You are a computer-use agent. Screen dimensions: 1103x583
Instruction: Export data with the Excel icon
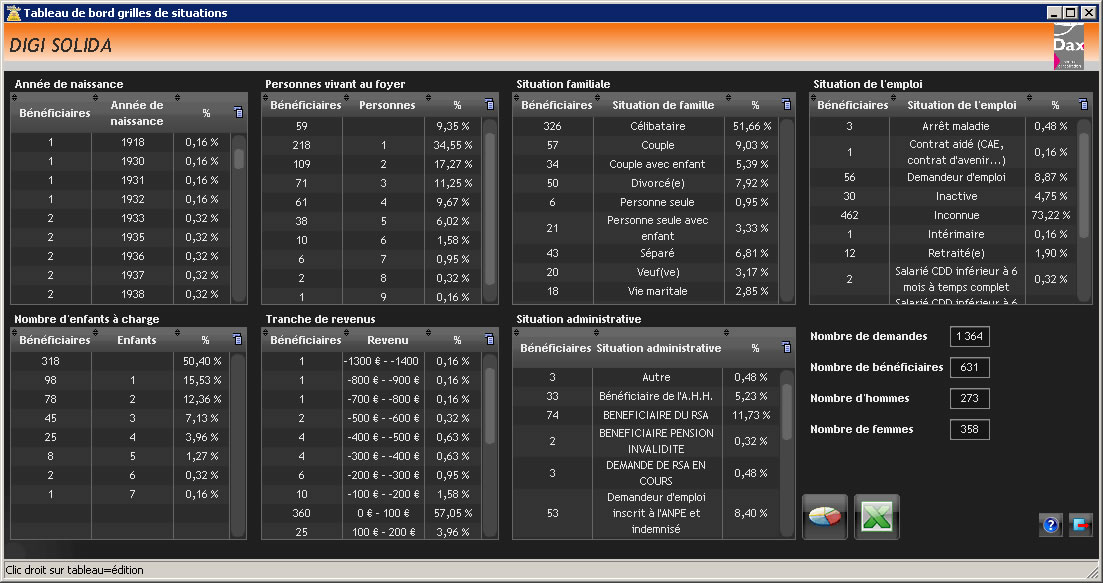[x=876, y=517]
